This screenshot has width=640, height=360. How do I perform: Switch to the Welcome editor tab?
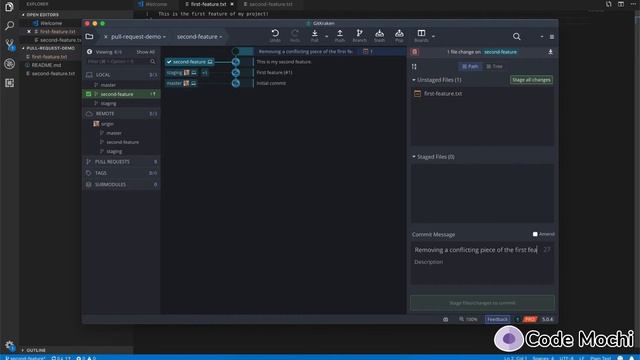tap(156, 4)
